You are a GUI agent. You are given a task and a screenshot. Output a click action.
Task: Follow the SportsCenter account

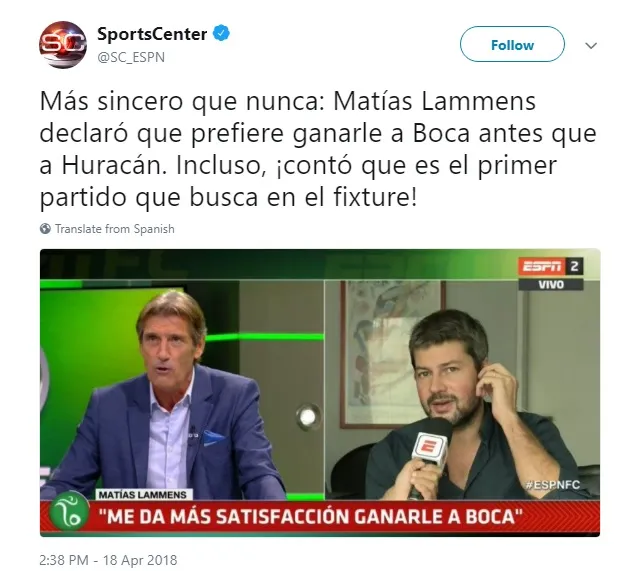click(x=512, y=44)
